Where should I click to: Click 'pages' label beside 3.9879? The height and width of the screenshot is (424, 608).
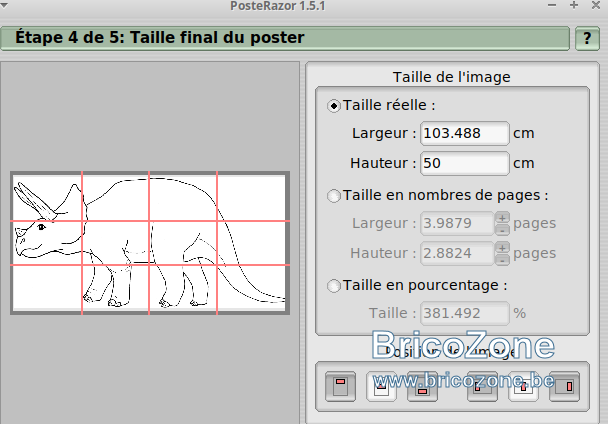(x=535, y=224)
